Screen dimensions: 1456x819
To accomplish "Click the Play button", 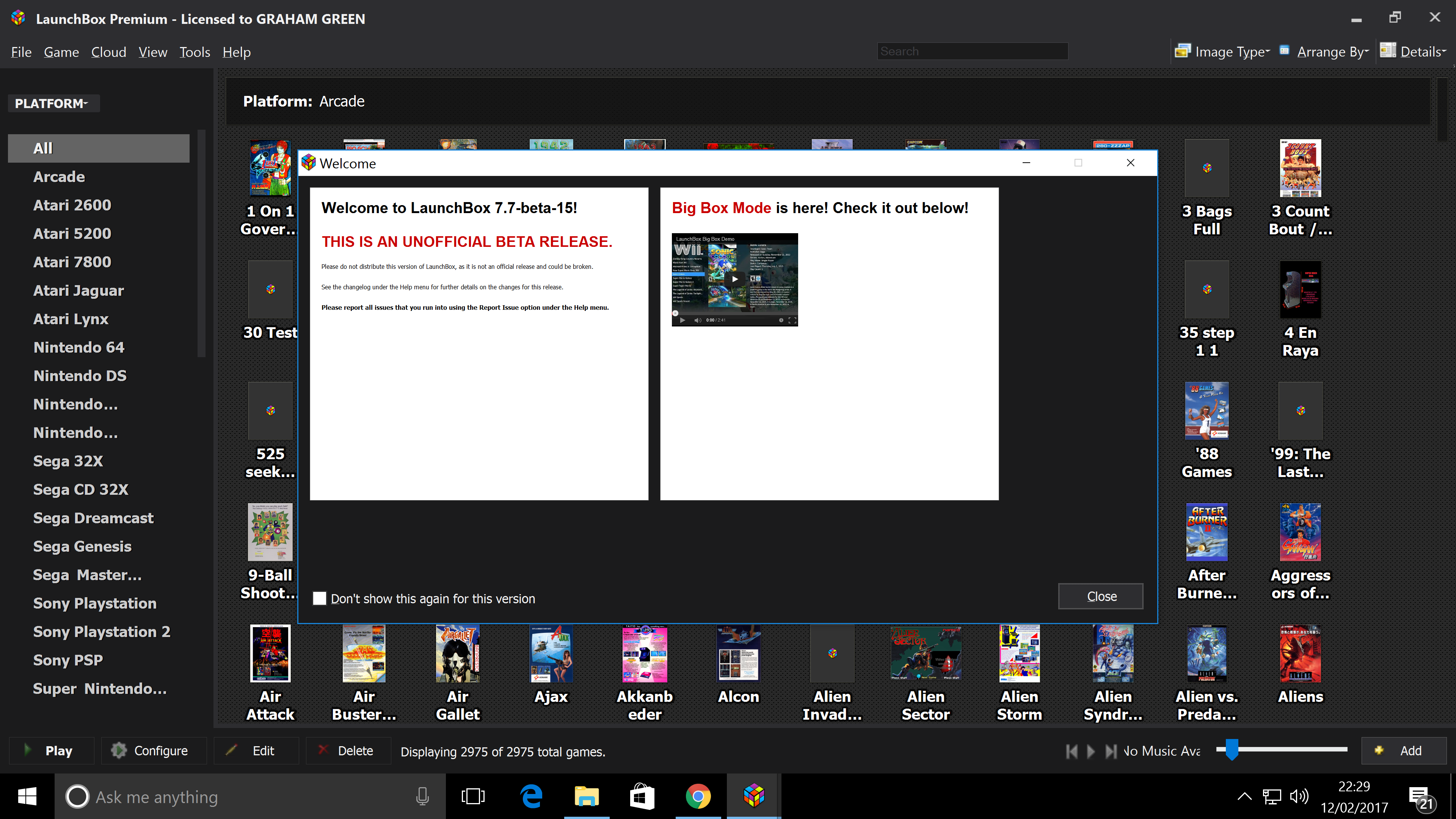I will [52, 751].
